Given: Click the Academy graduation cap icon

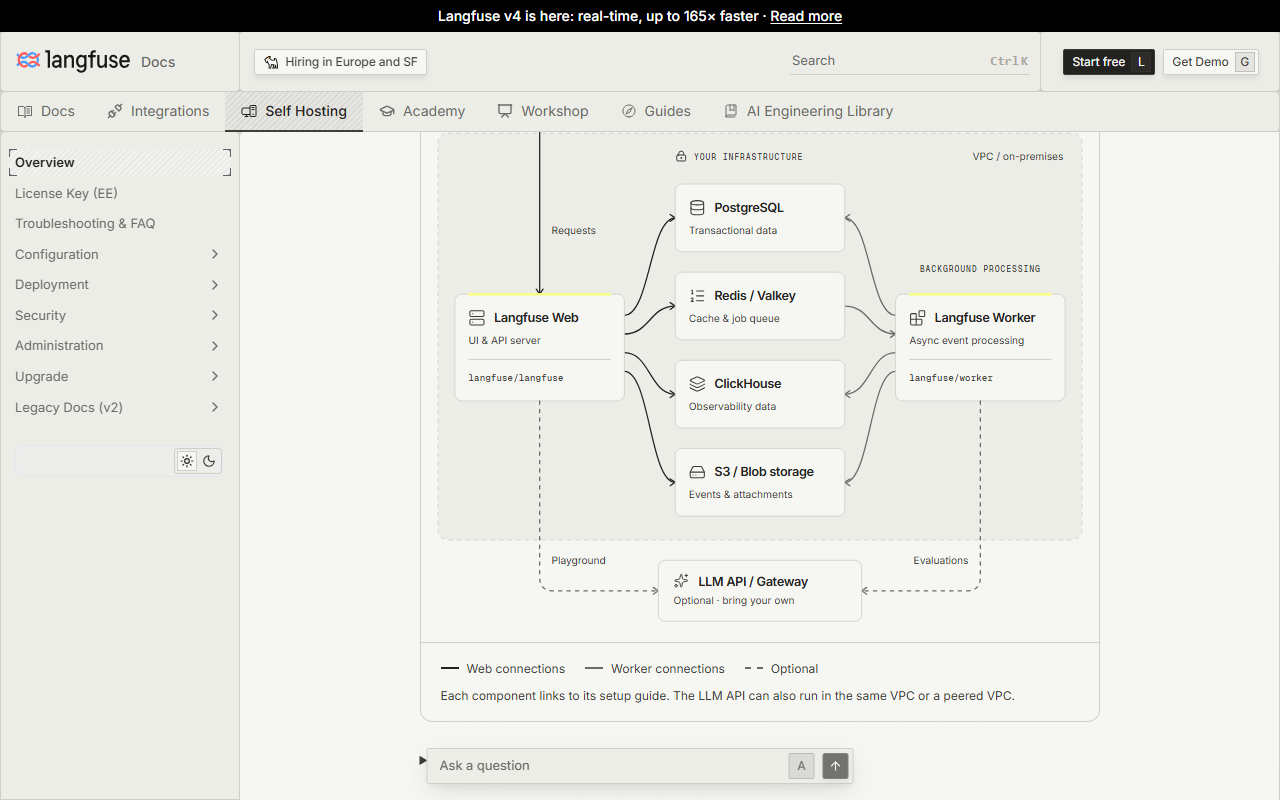Looking at the screenshot, I should click(387, 111).
